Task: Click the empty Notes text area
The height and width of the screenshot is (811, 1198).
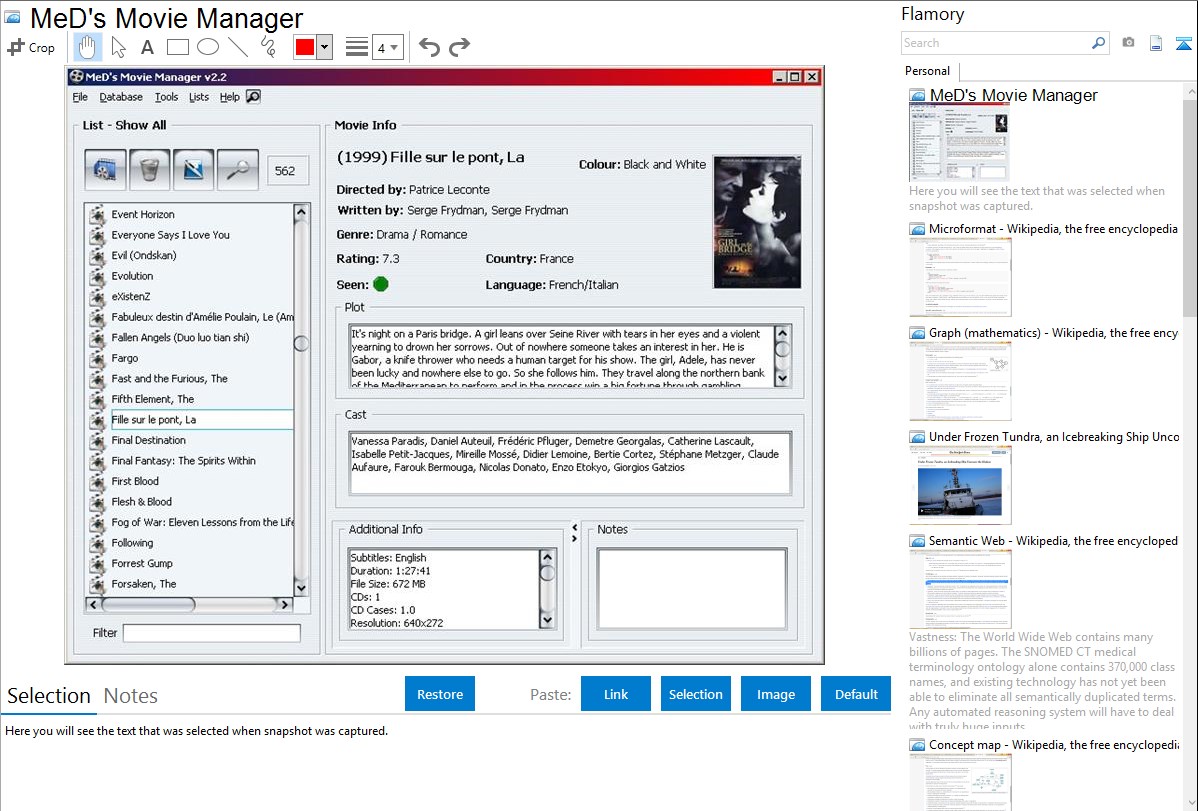Action: [692, 589]
